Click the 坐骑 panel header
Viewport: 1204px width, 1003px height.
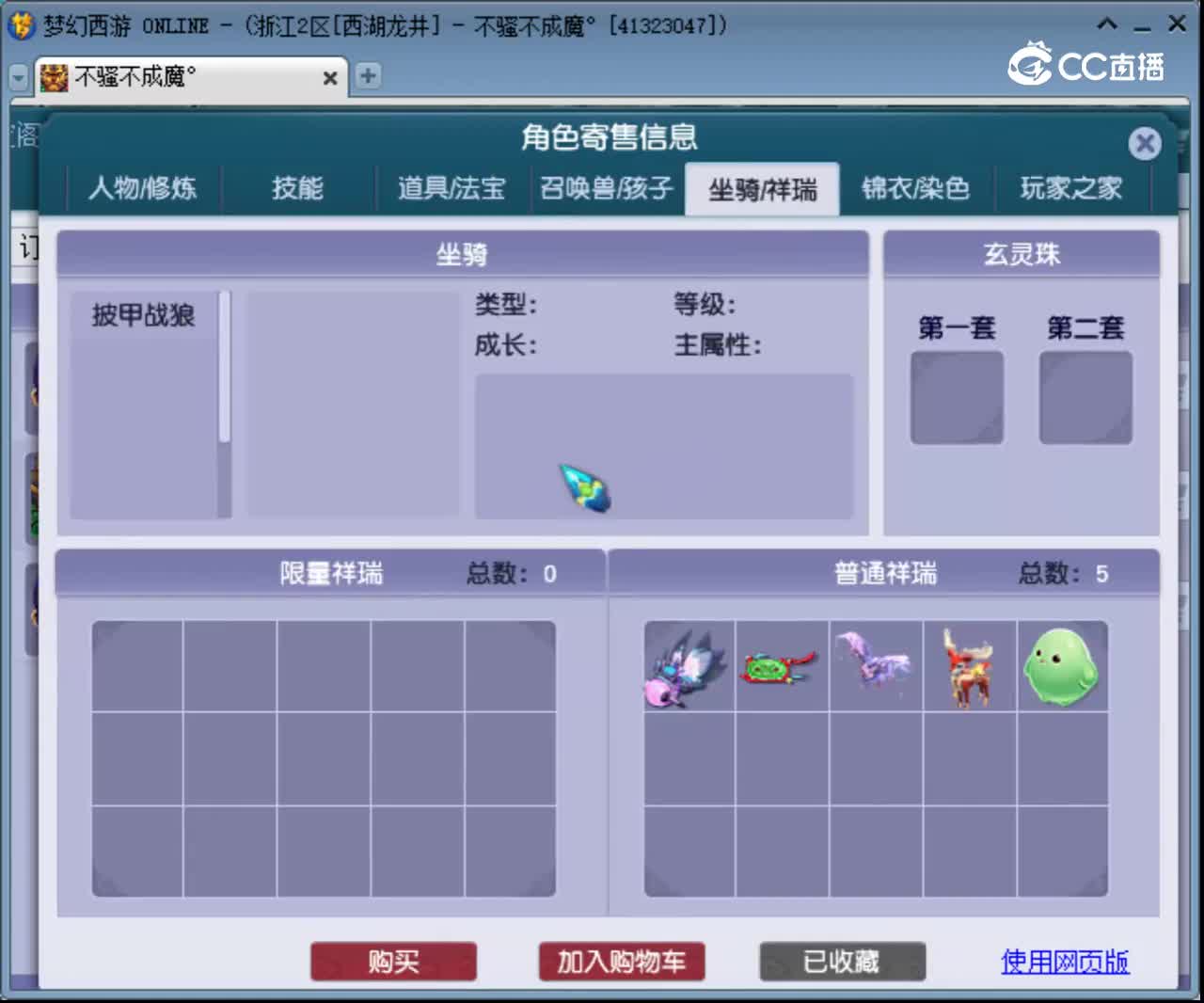tap(462, 254)
